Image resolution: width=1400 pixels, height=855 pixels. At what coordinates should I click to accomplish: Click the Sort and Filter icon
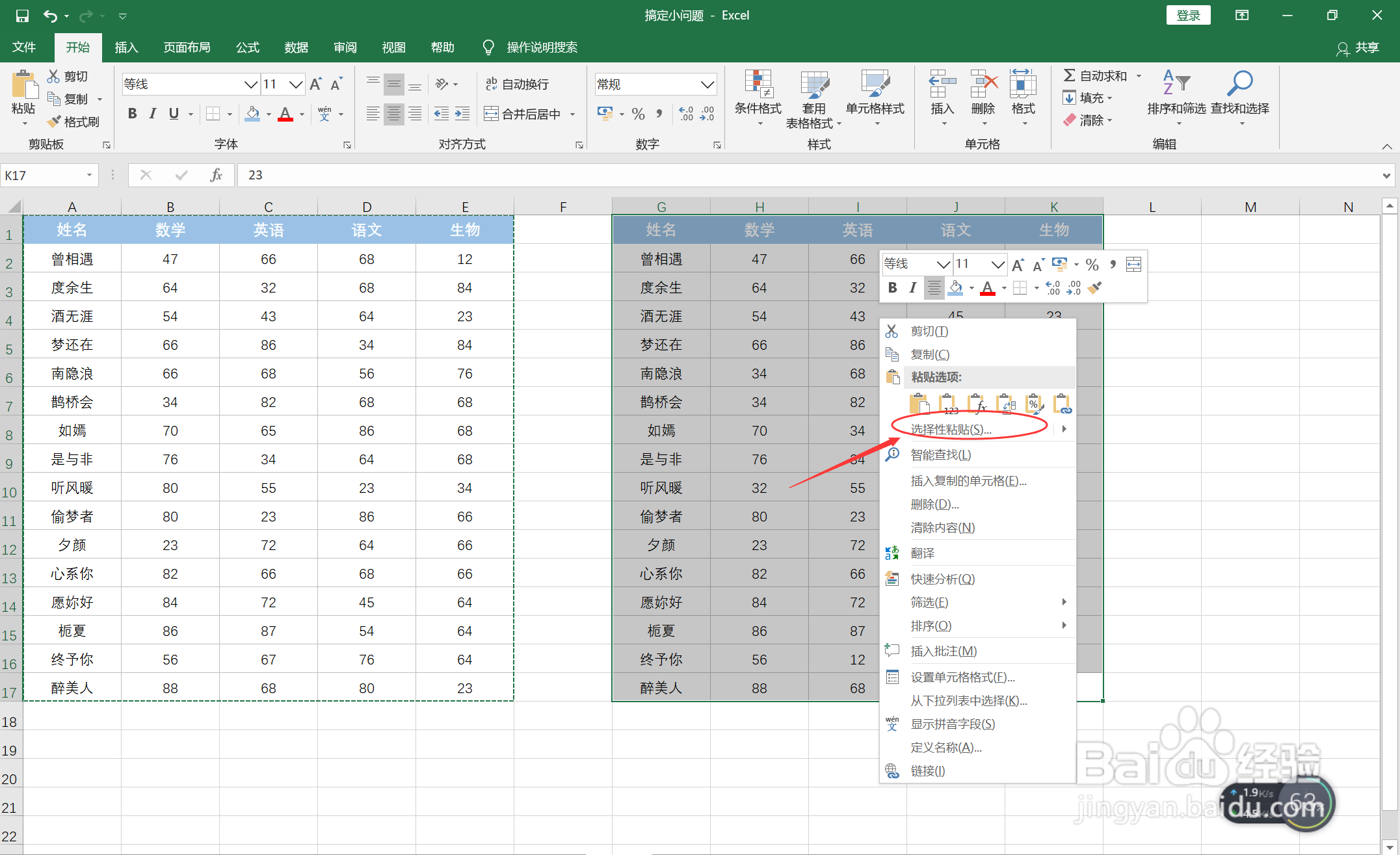[x=1176, y=84]
